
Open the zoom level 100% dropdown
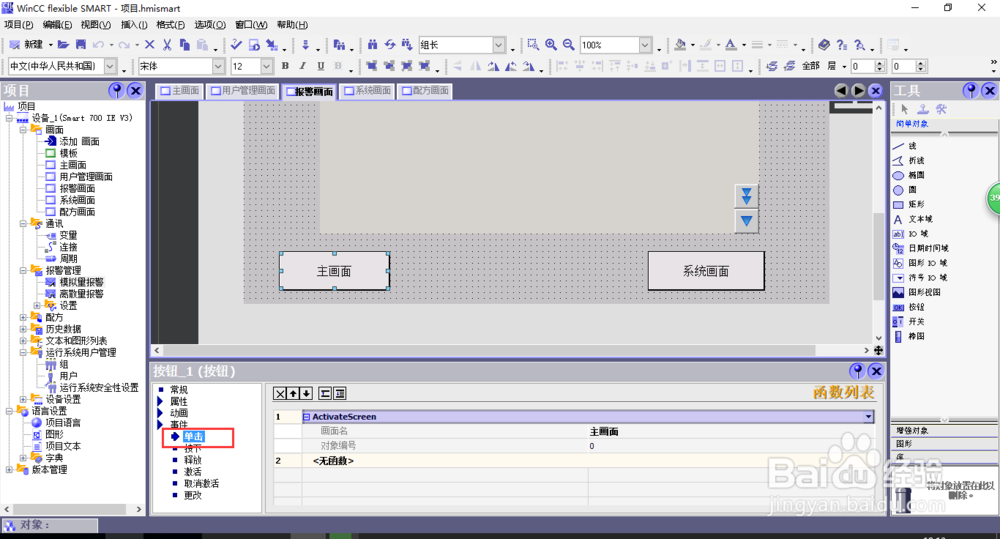tap(645, 45)
